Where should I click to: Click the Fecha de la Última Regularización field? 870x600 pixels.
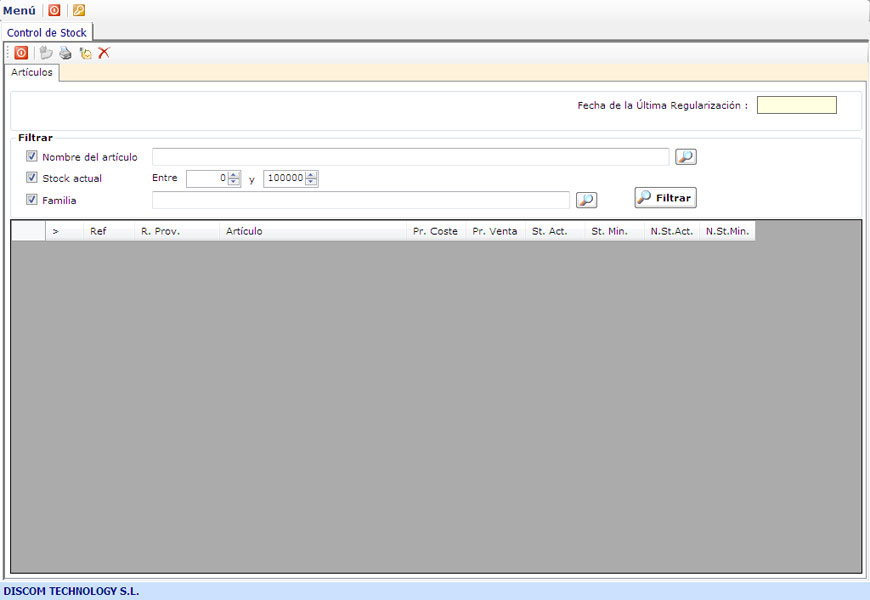pos(796,105)
